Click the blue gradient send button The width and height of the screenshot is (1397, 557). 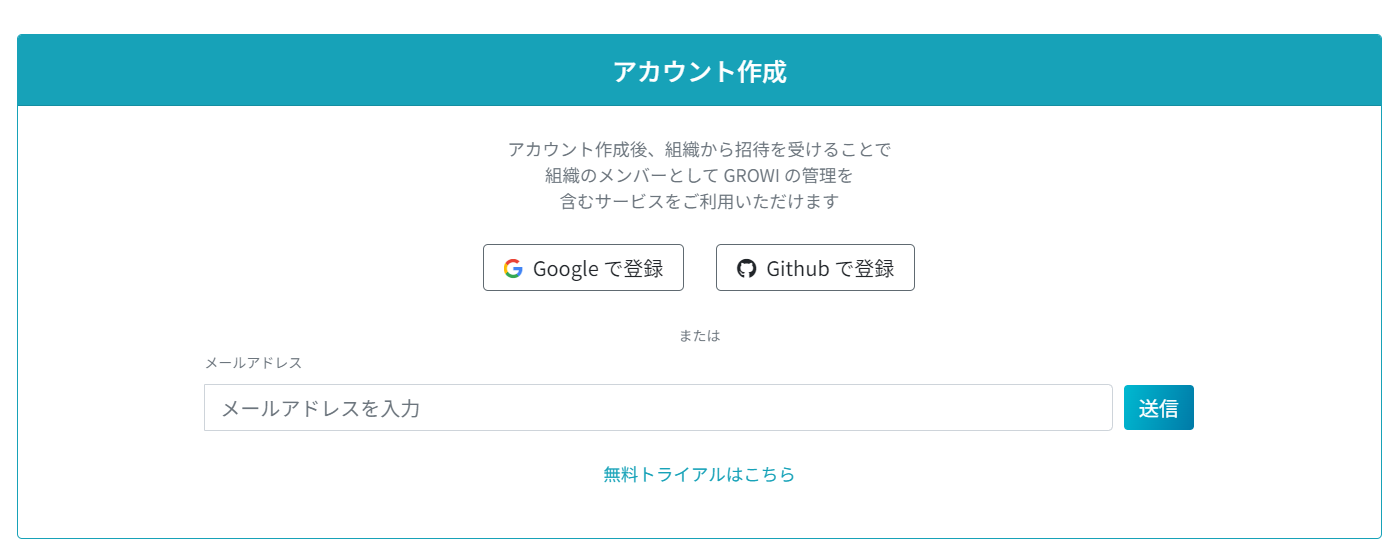tap(1159, 408)
